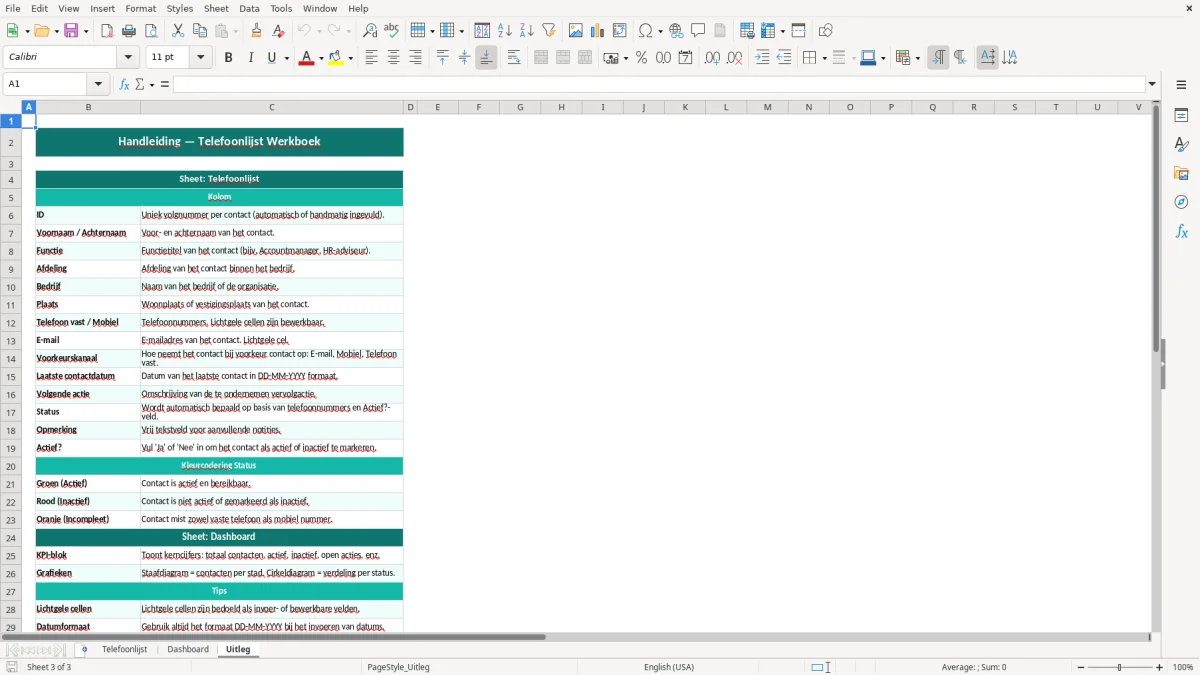This screenshot has height=675, width=1200.
Task: Click the Clone Formatting paintbrush icon
Action: tap(256, 31)
